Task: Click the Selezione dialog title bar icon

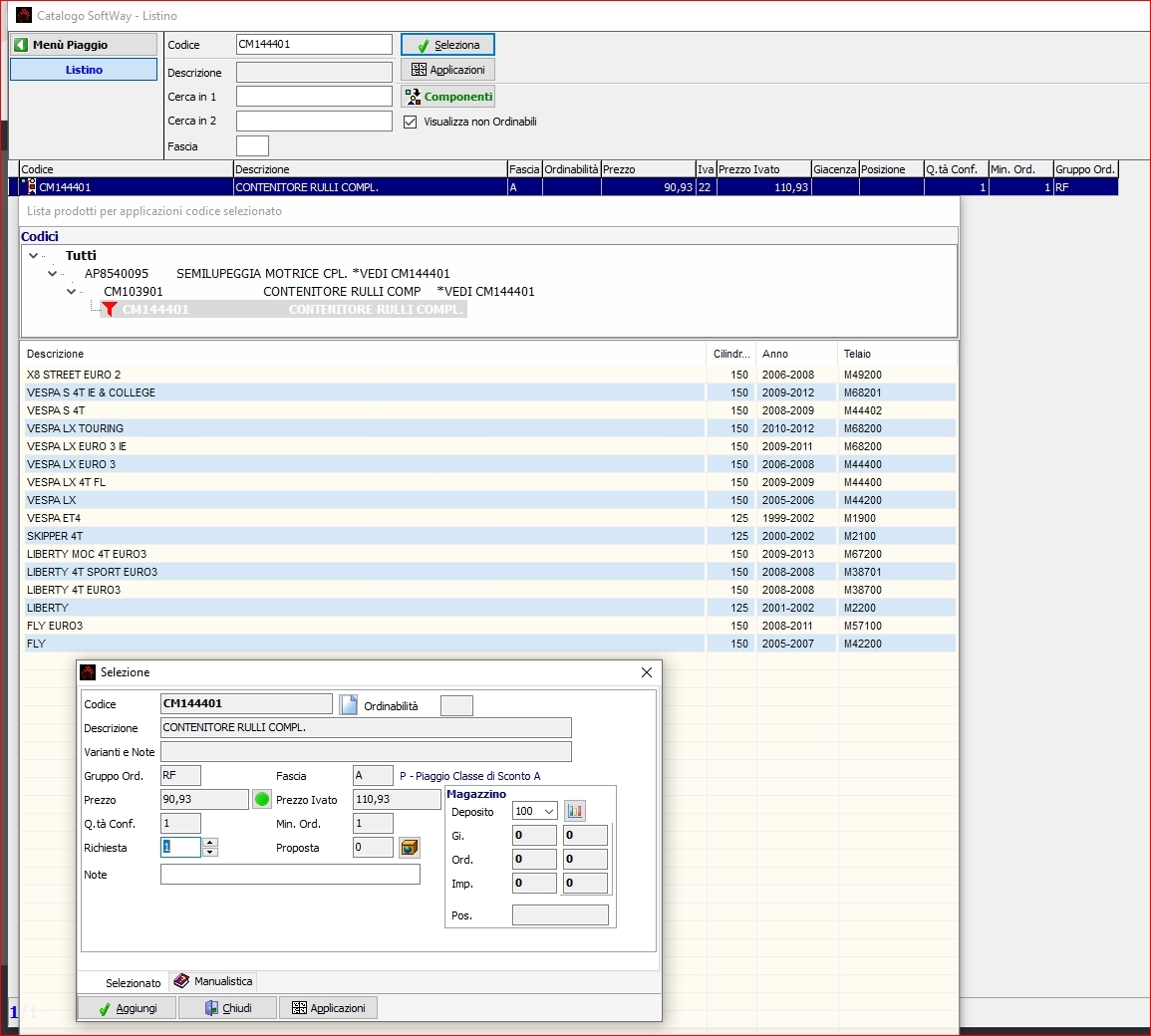Action: click(88, 672)
